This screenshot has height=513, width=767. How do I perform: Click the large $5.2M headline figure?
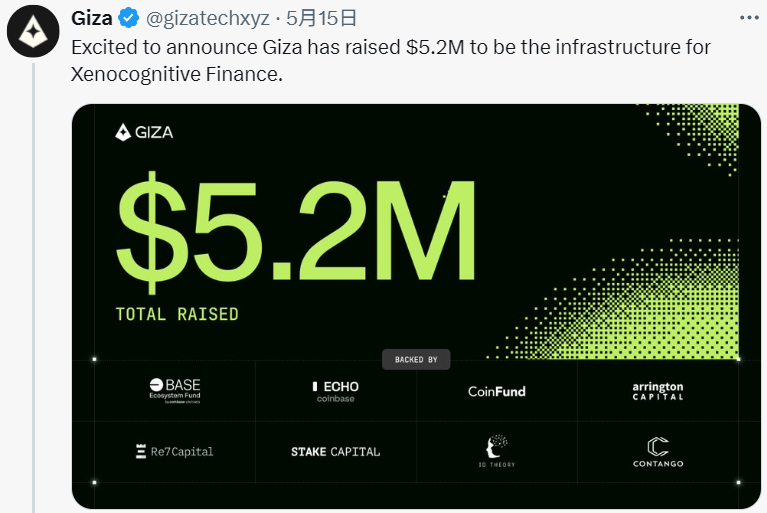(x=296, y=232)
